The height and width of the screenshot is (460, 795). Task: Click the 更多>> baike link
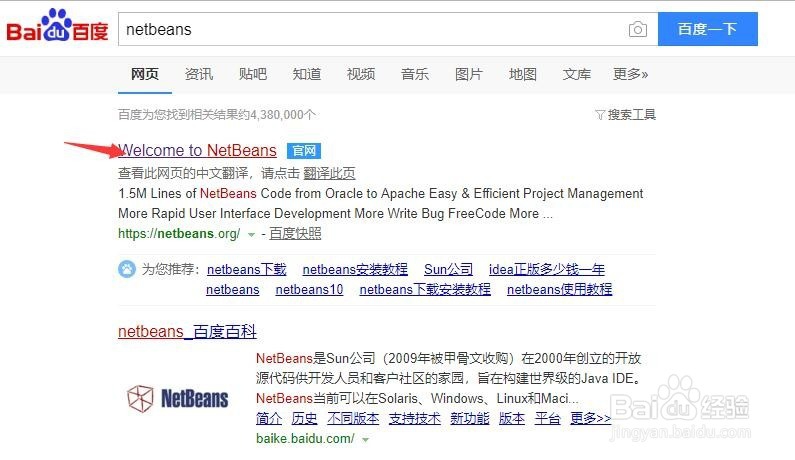[590, 418]
